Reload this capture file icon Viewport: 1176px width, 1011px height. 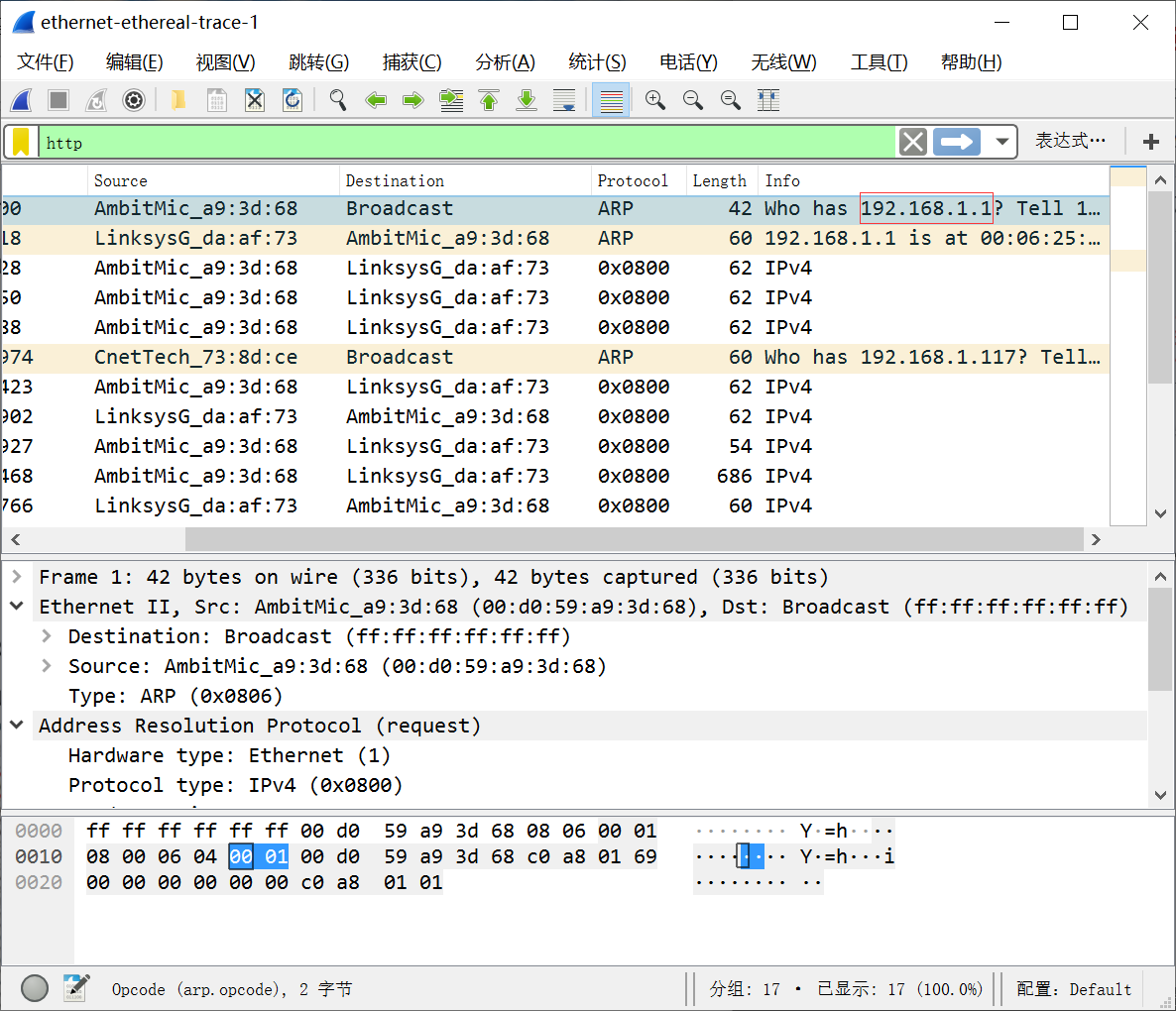pyautogui.click(x=293, y=100)
